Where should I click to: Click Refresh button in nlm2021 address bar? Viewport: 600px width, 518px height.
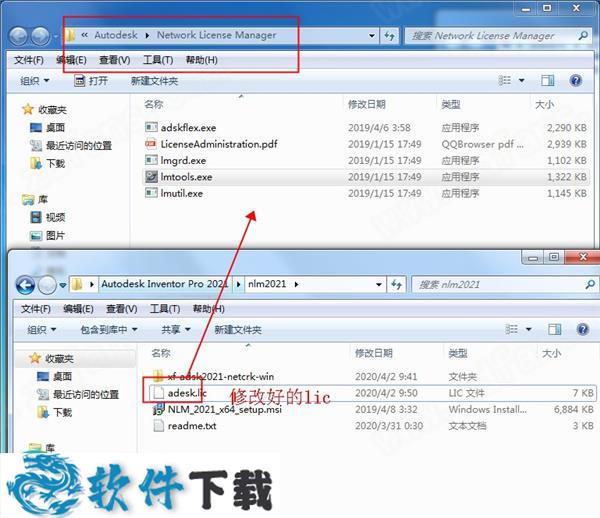pyautogui.click(x=396, y=285)
